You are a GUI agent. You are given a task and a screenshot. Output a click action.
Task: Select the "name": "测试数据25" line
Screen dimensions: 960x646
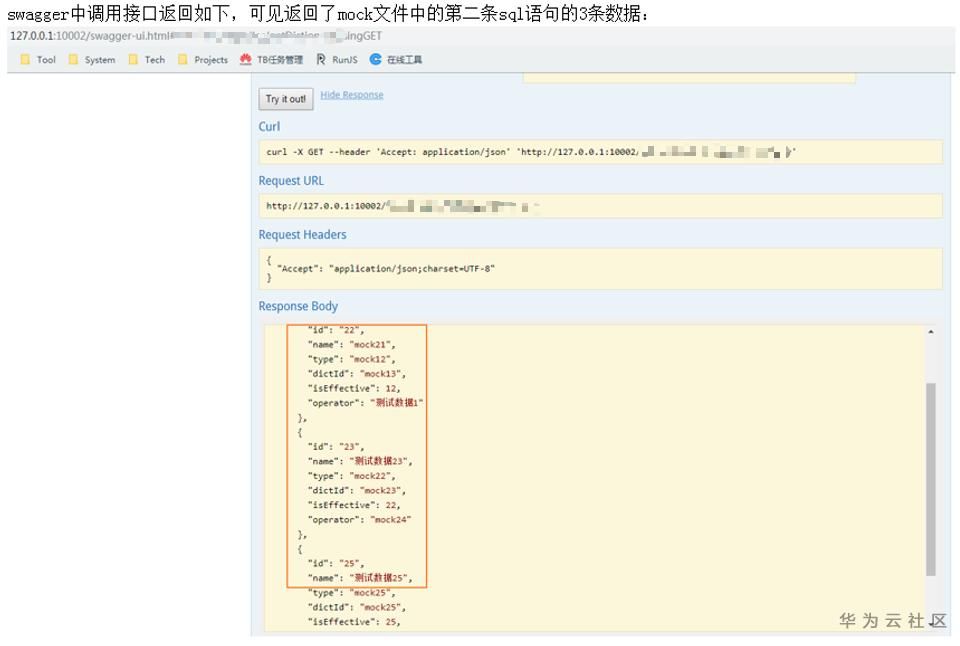(x=360, y=578)
